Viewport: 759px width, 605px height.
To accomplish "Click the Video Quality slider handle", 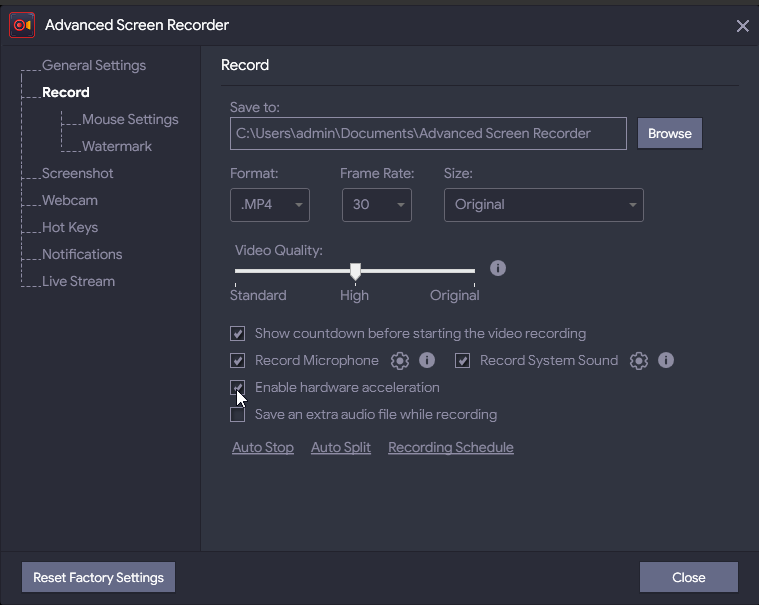I will pyautogui.click(x=355, y=272).
